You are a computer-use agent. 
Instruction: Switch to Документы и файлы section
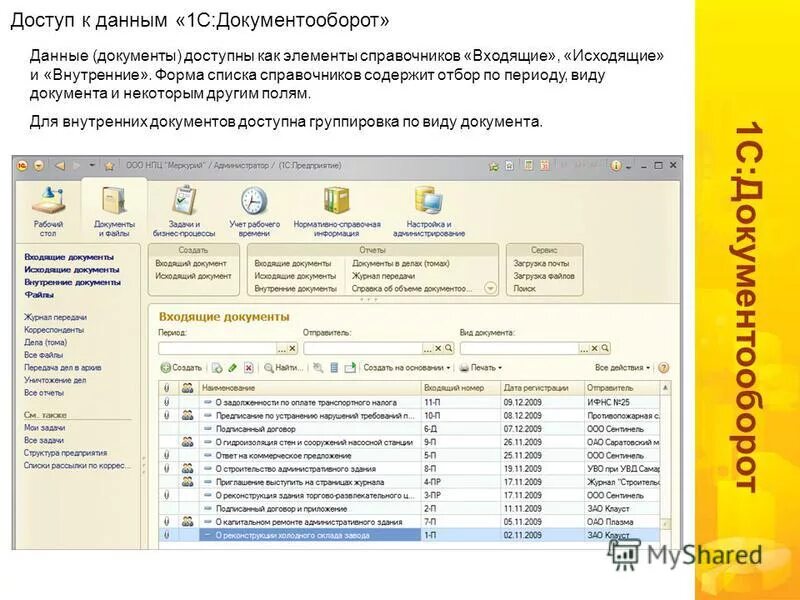point(114,211)
